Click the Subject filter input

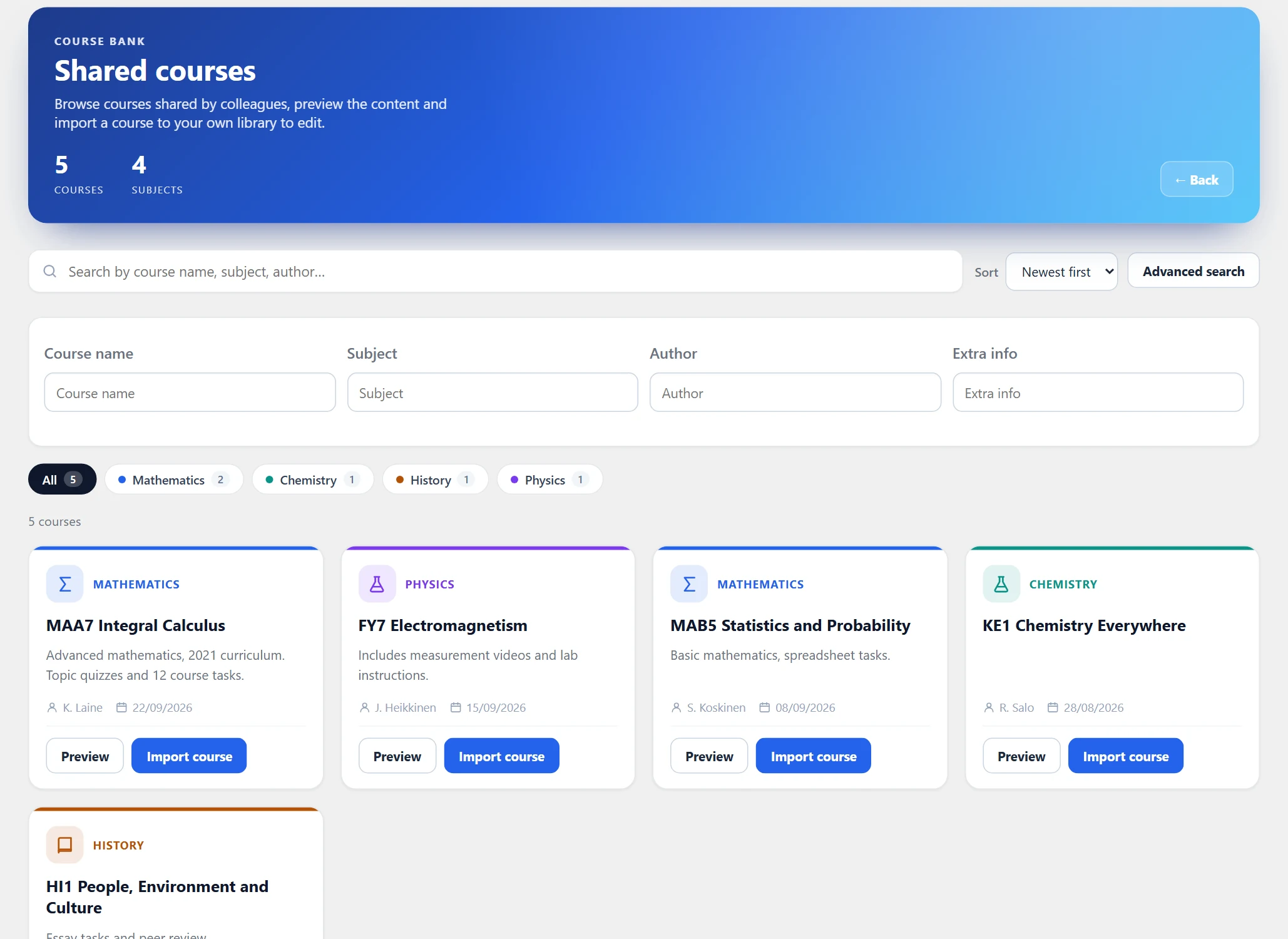tap(493, 393)
